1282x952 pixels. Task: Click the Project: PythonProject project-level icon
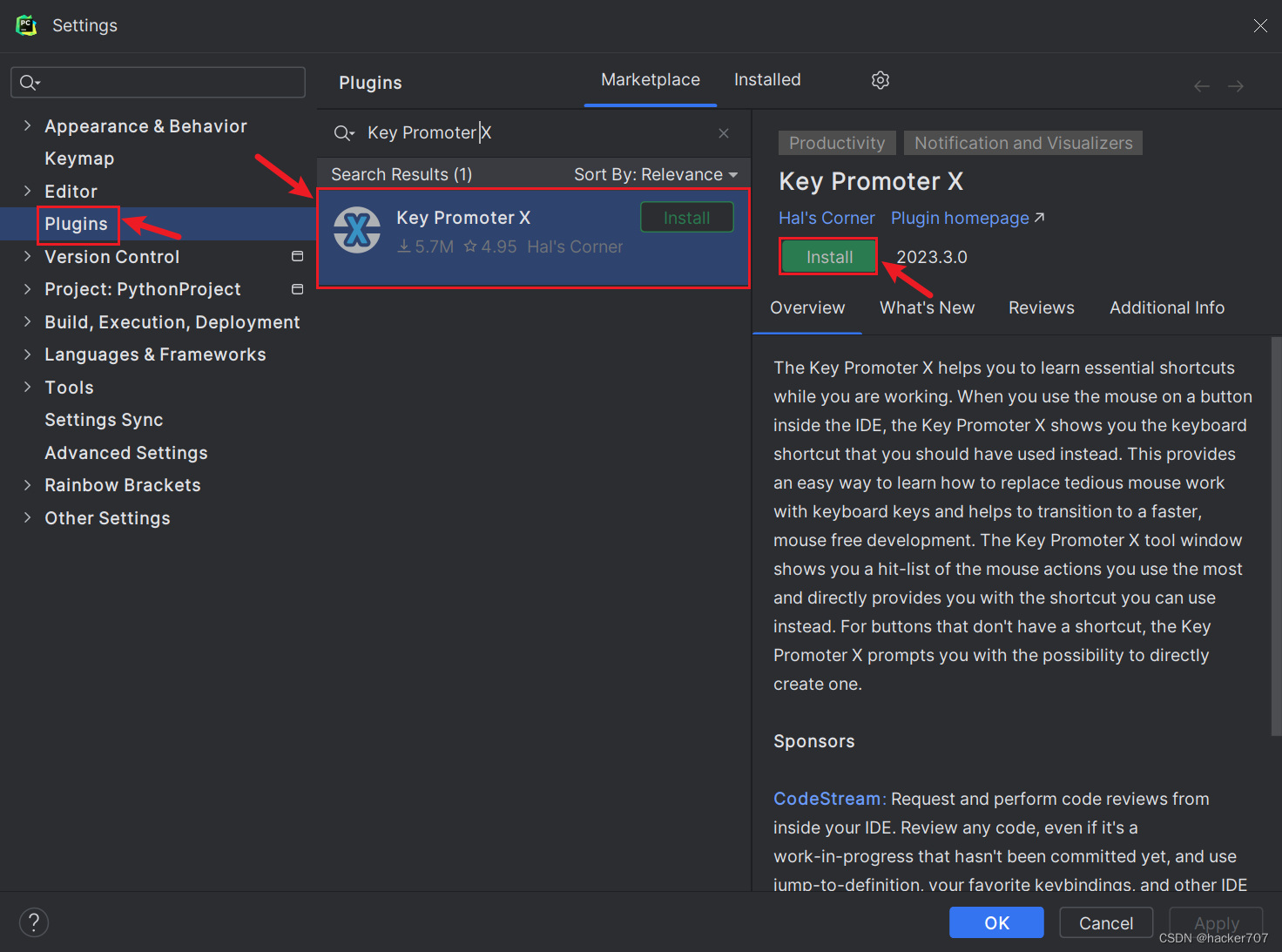pyautogui.click(x=297, y=288)
